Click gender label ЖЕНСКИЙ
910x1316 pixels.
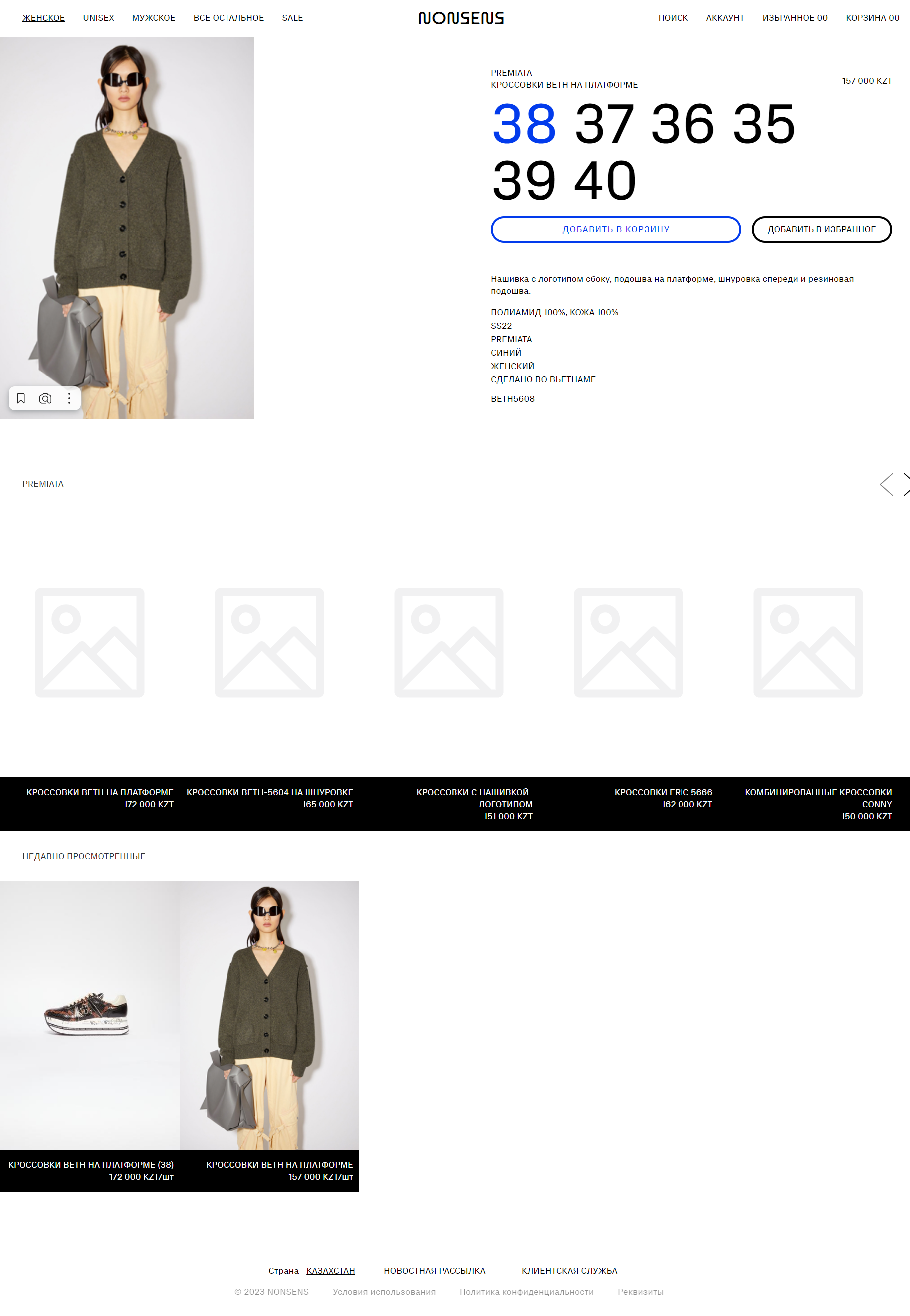pos(512,366)
